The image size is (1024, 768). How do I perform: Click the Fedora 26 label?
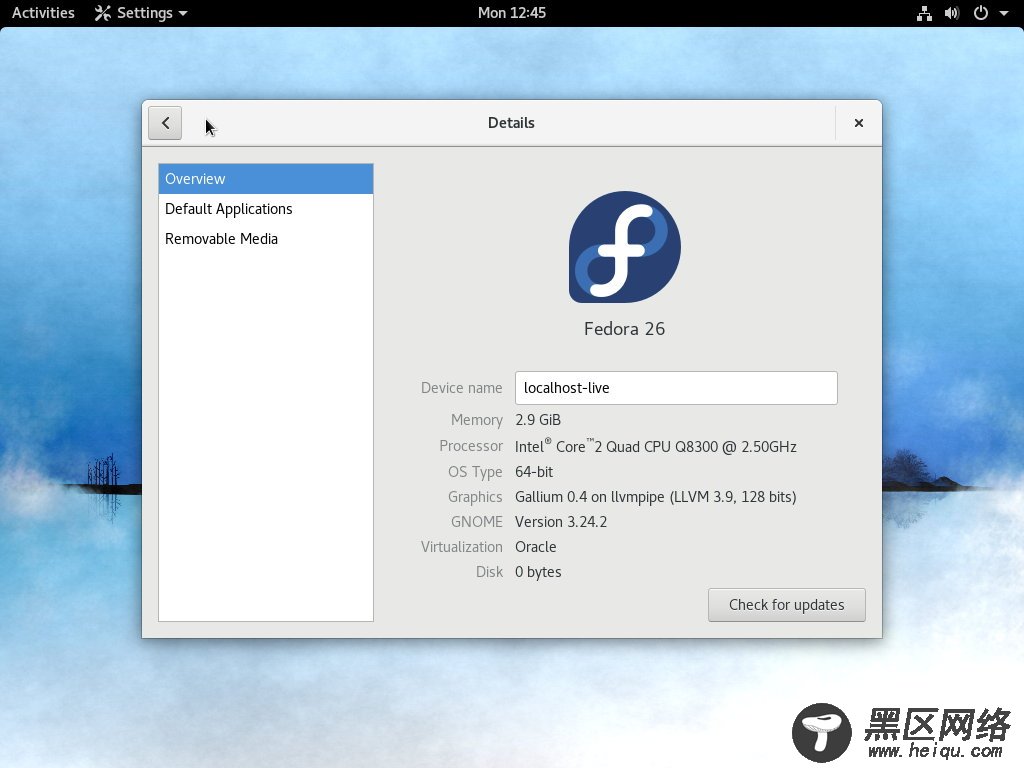[x=624, y=328]
